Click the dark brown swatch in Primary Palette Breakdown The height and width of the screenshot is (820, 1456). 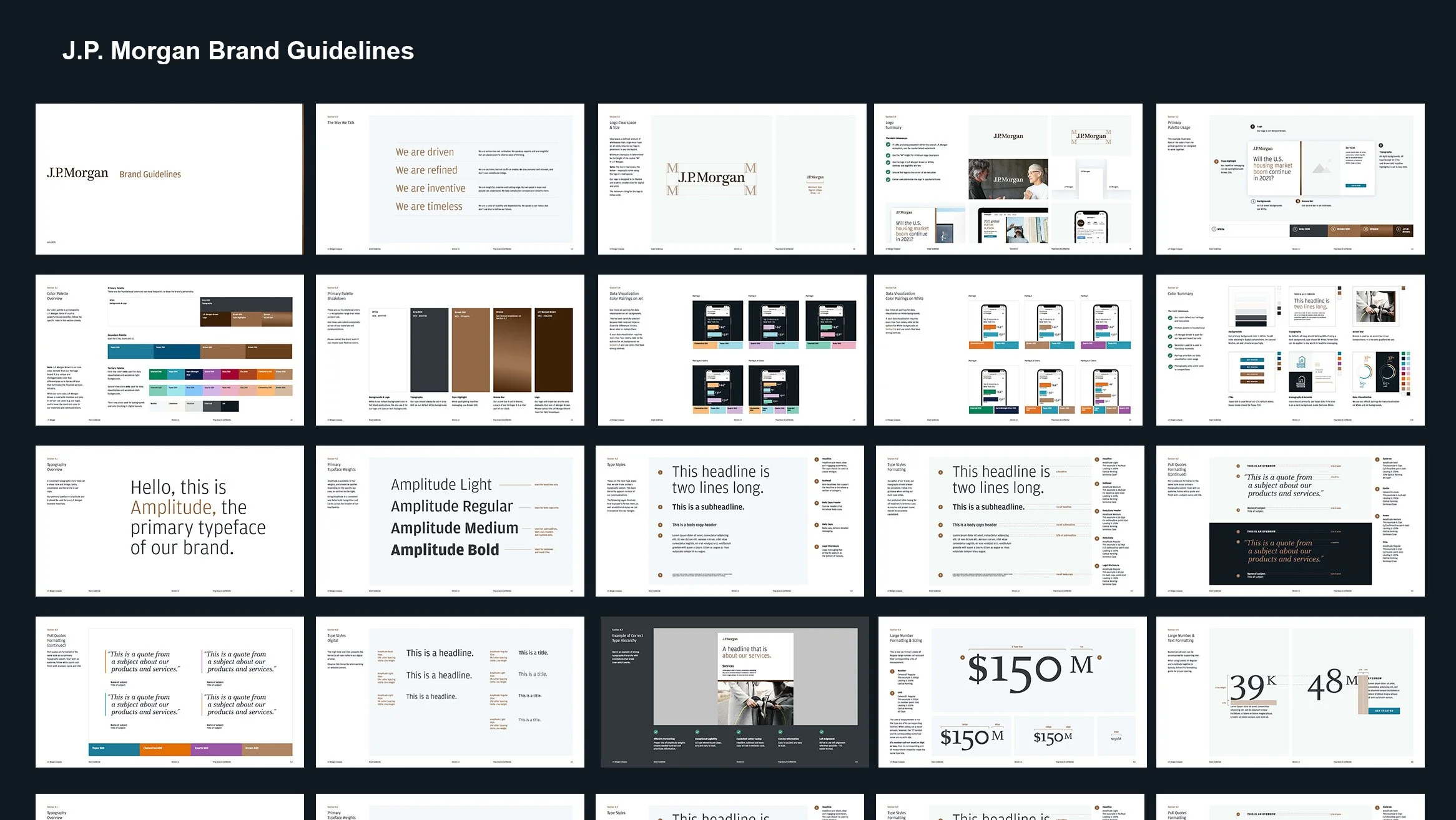pos(553,349)
